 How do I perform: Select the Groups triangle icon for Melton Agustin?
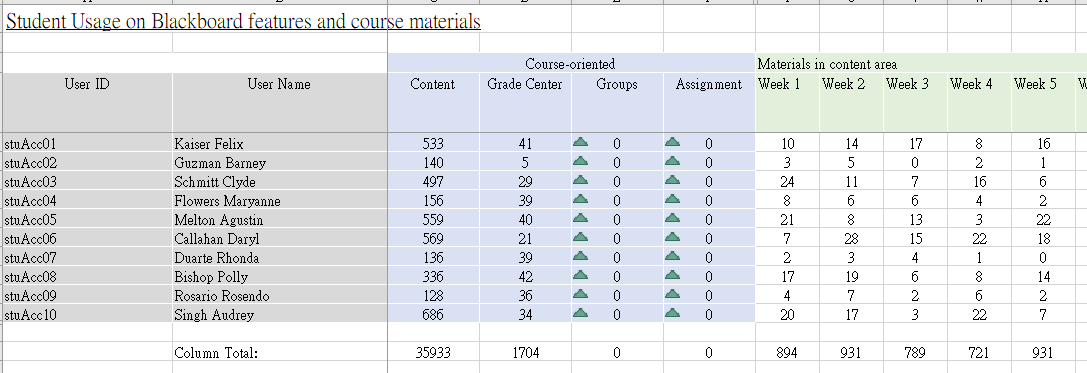coord(580,218)
